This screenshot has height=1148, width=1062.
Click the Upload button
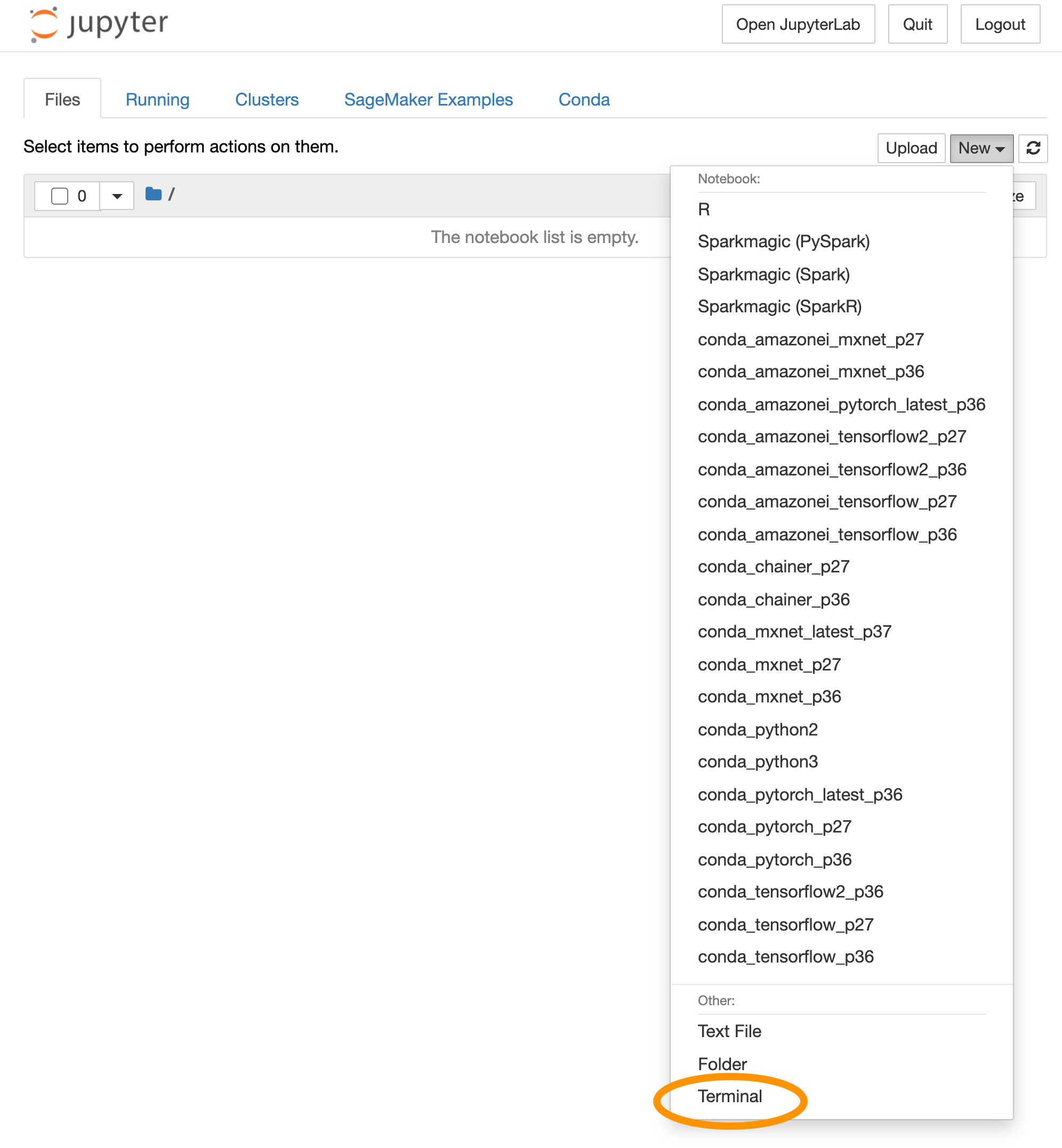click(911, 148)
